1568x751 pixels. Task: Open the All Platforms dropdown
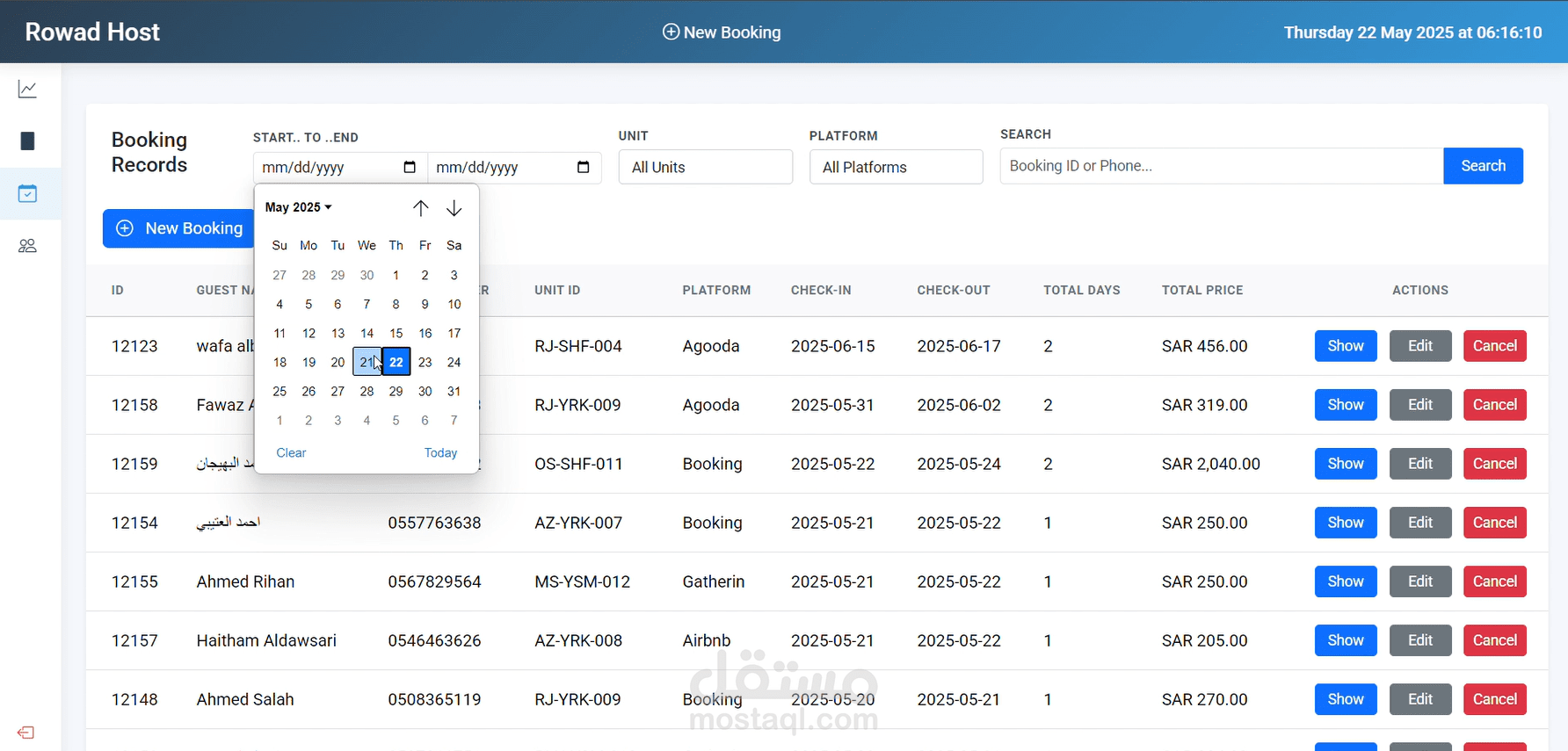(x=897, y=167)
